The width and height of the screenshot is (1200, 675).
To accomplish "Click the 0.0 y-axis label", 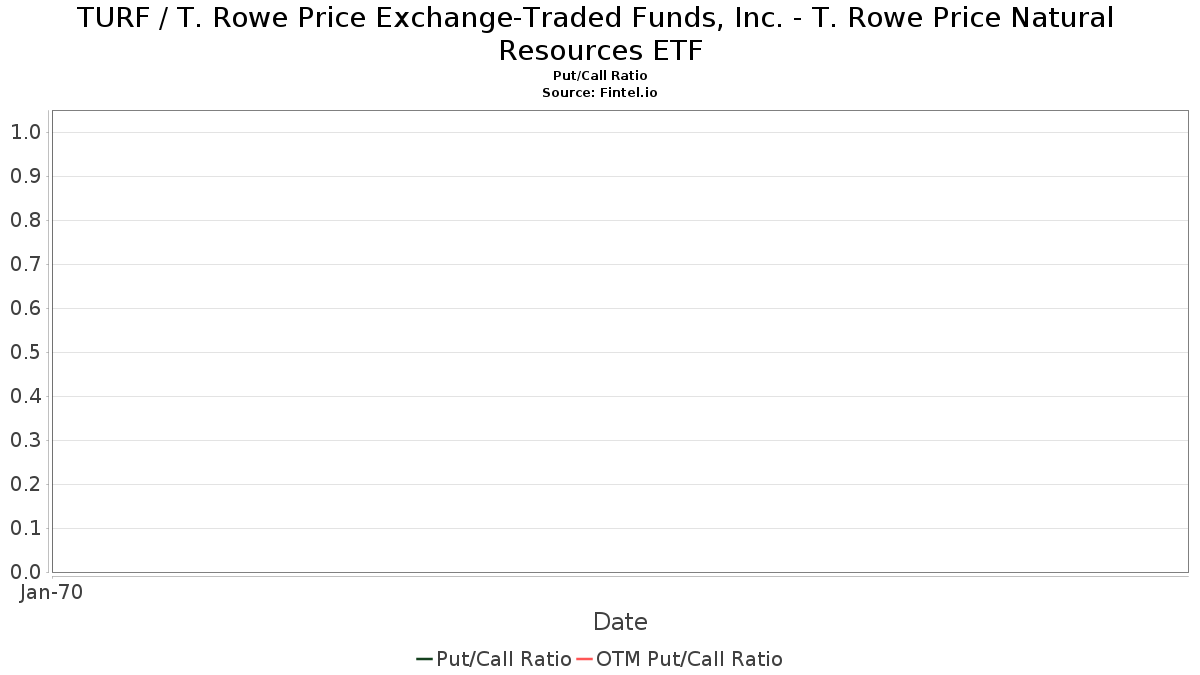I will (25, 572).
